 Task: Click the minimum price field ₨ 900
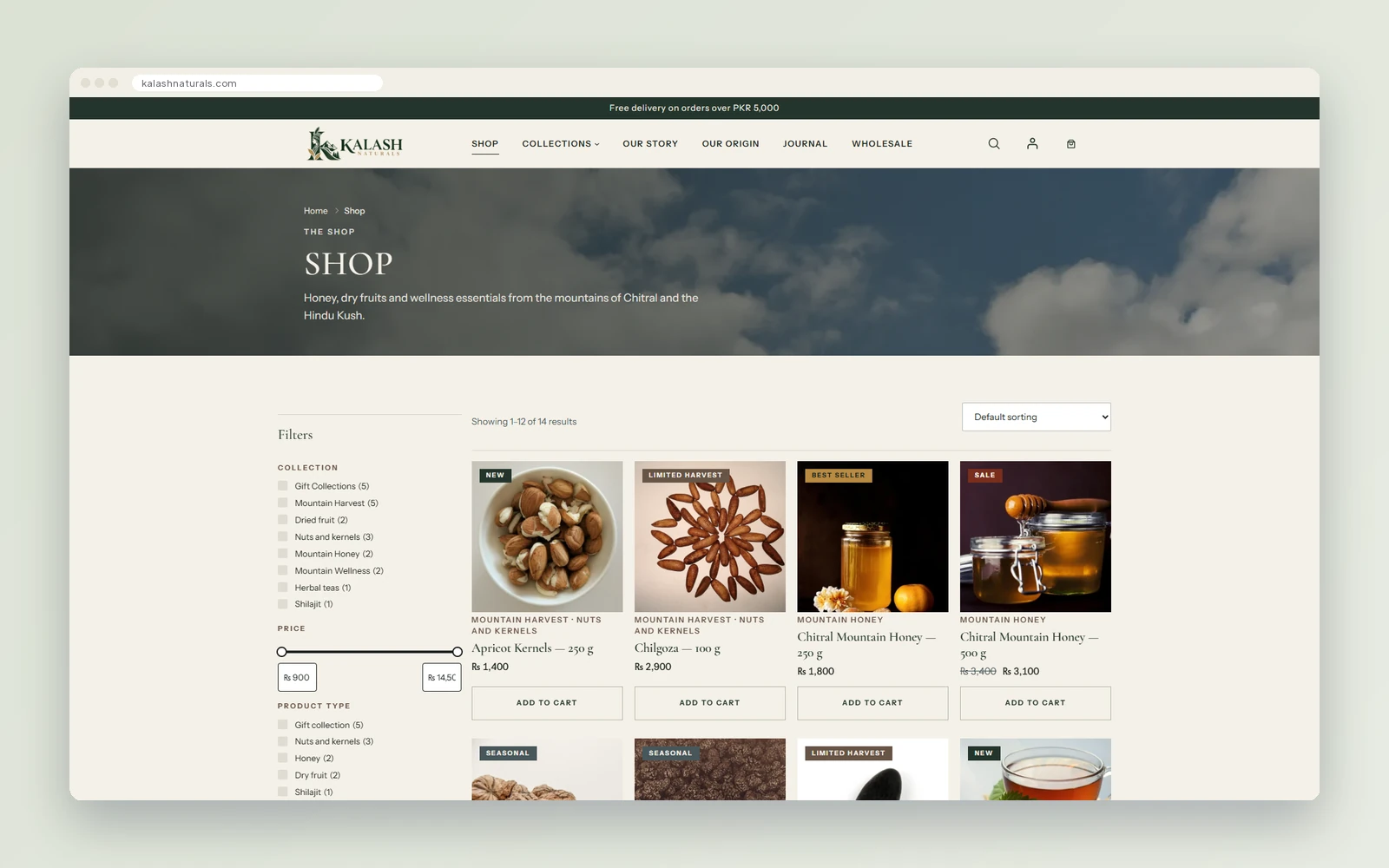click(x=297, y=678)
